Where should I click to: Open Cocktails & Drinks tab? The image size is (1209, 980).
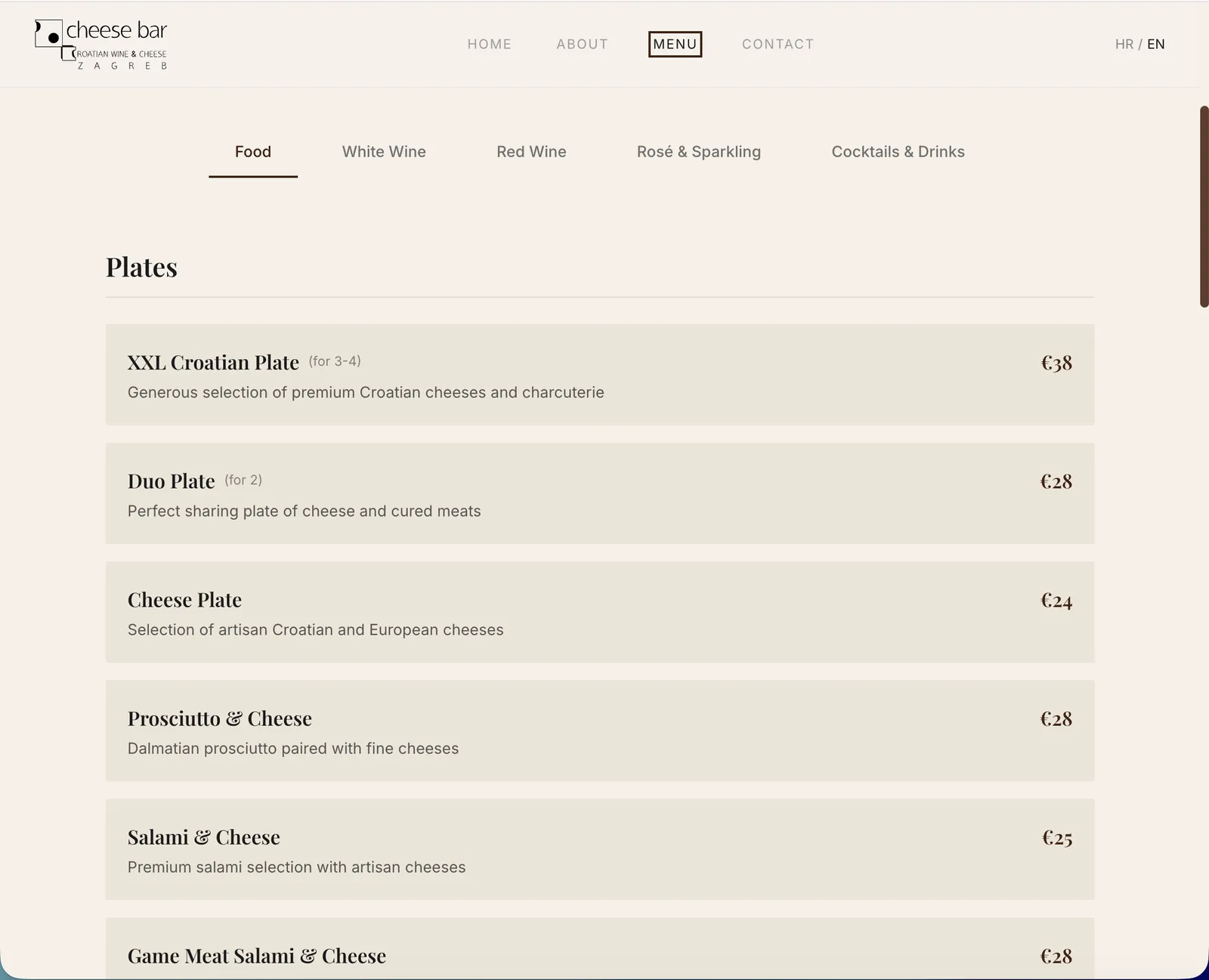[x=898, y=152]
